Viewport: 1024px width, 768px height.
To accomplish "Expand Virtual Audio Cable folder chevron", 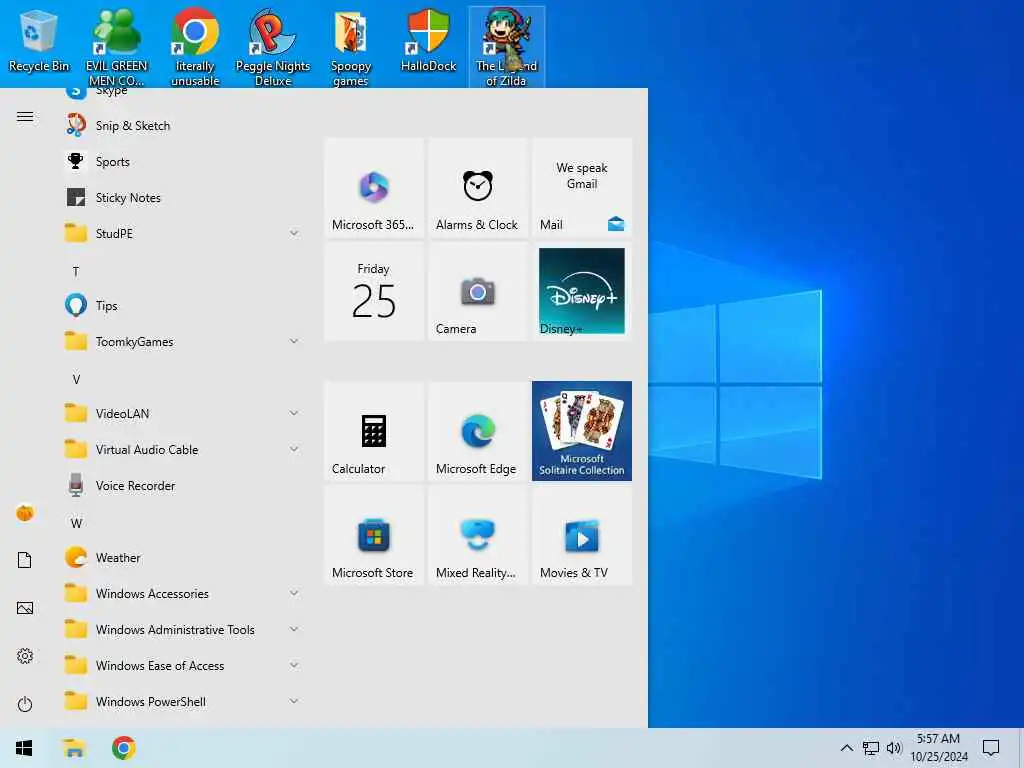I will tap(294, 449).
